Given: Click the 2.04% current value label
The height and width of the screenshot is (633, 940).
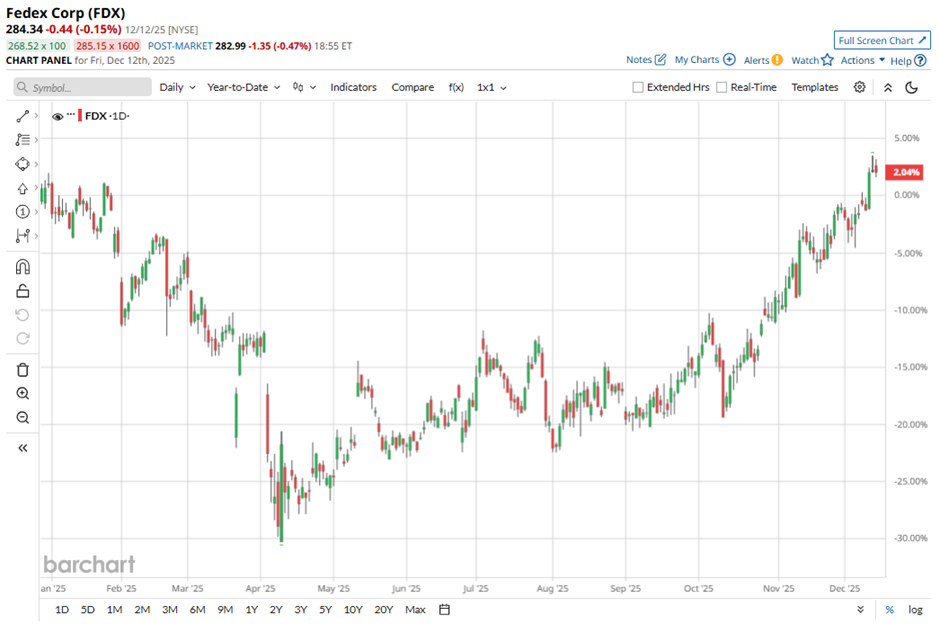Looking at the screenshot, I should [906, 172].
